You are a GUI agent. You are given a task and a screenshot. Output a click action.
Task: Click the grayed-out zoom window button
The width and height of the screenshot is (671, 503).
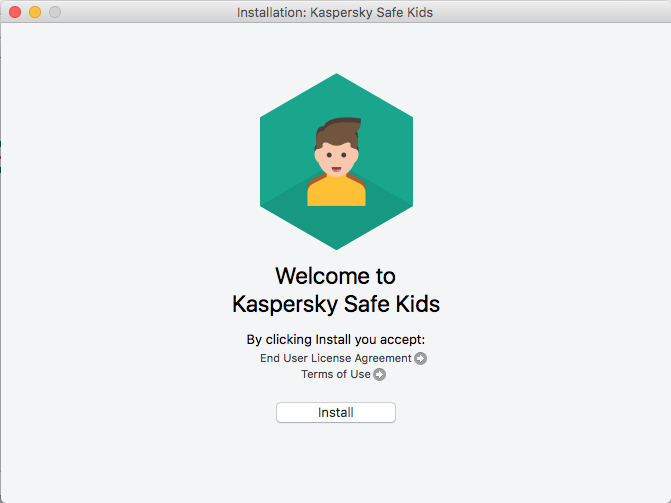[55, 12]
